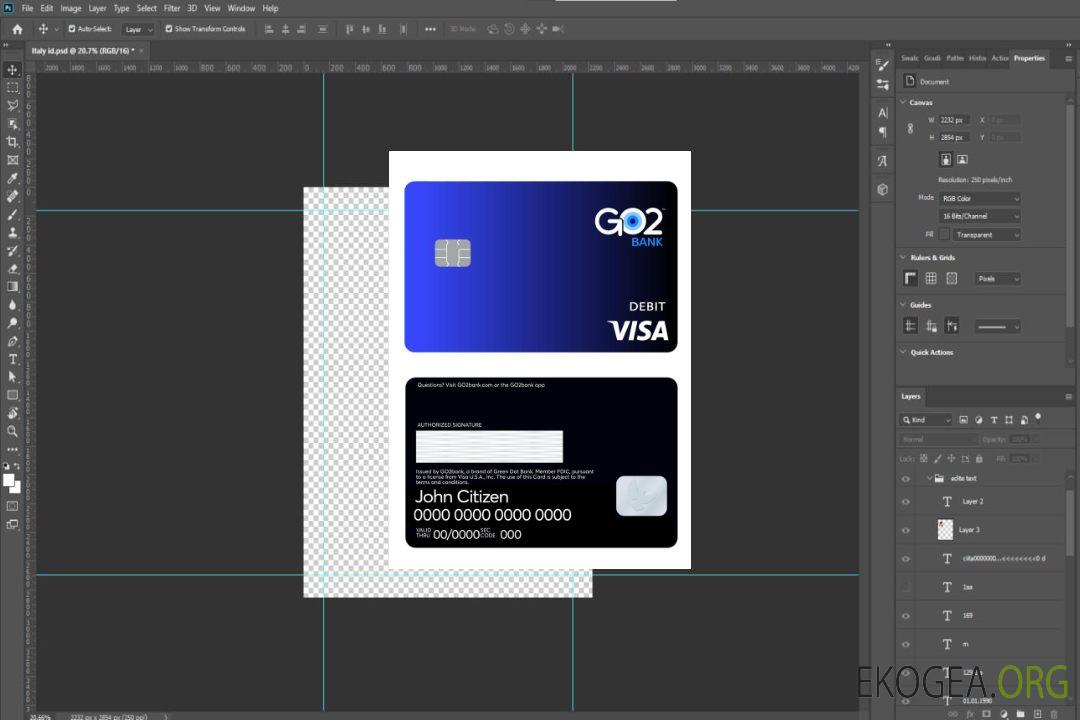
Task: Hide Layer 3 visibility eye
Action: tap(906, 531)
